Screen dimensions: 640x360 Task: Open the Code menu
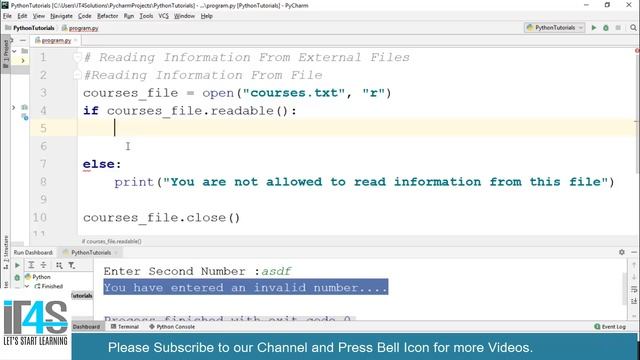84,16
